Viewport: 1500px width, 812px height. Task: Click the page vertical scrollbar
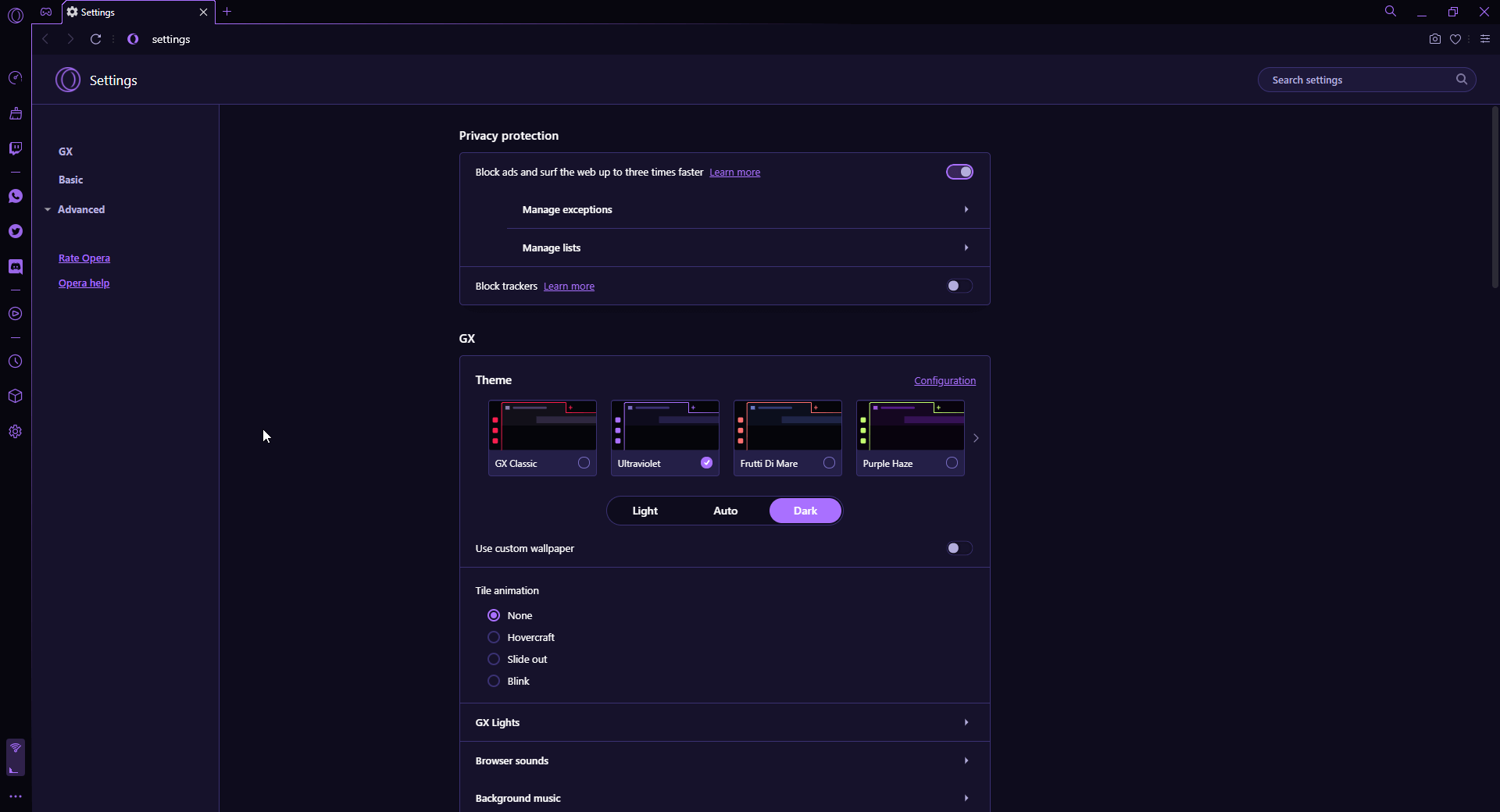coord(1495,197)
